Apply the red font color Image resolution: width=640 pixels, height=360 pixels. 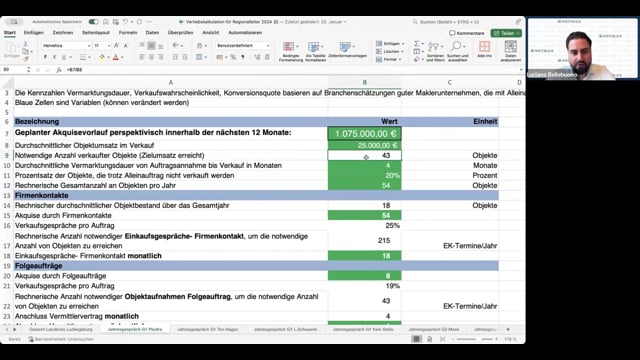pos(116,57)
